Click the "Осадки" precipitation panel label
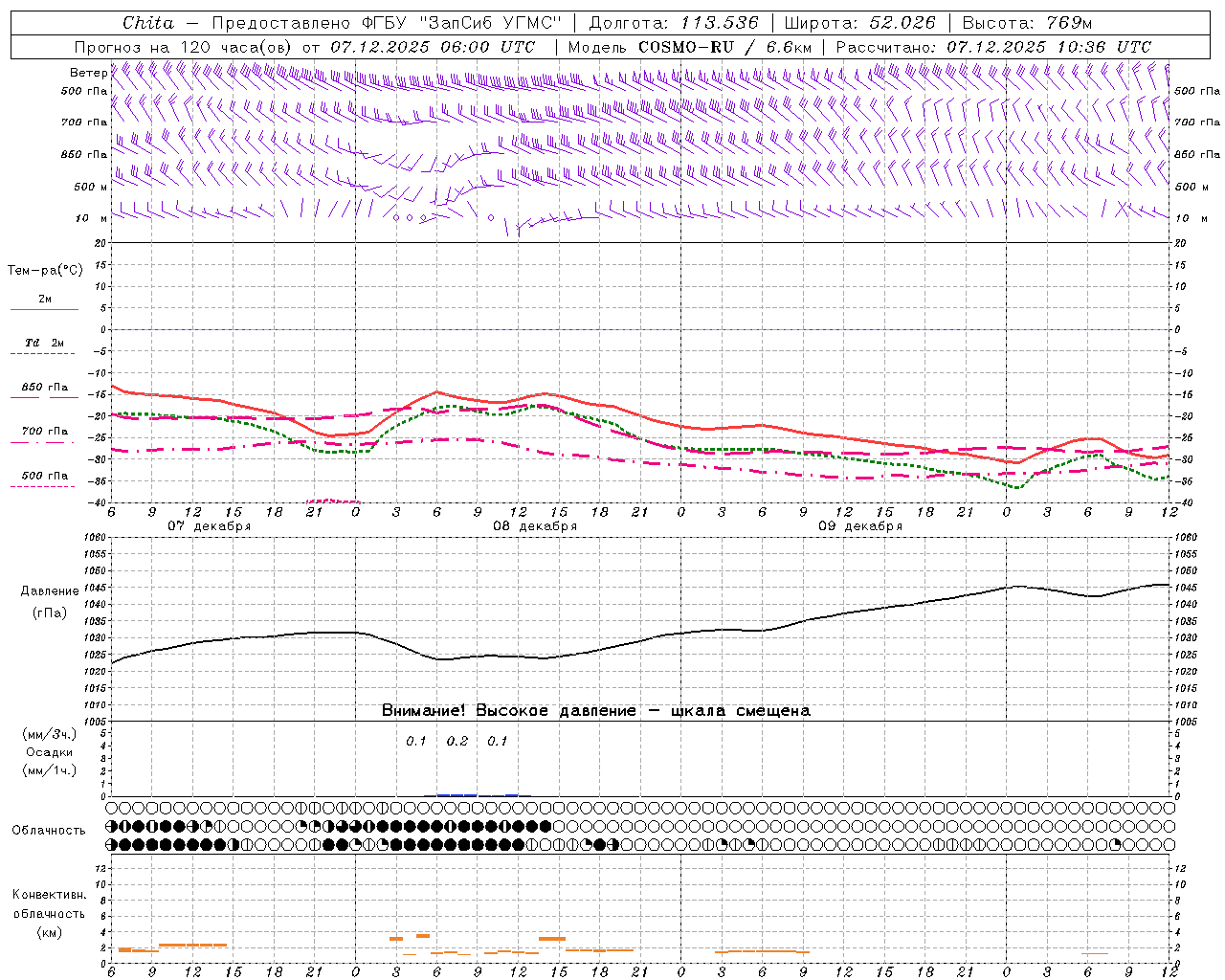Image resolution: width=1225 pixels, height=980 pixels. tap(49, 752)
